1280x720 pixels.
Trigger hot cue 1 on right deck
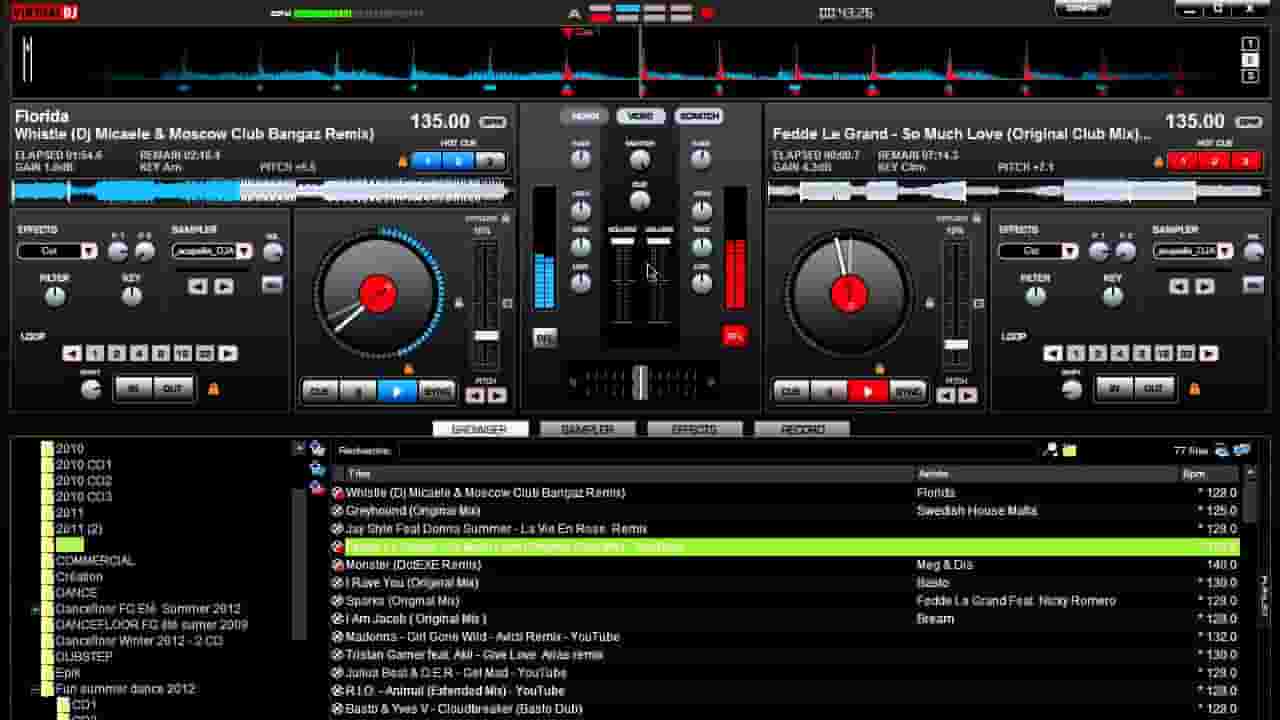tap(1184, 160)
